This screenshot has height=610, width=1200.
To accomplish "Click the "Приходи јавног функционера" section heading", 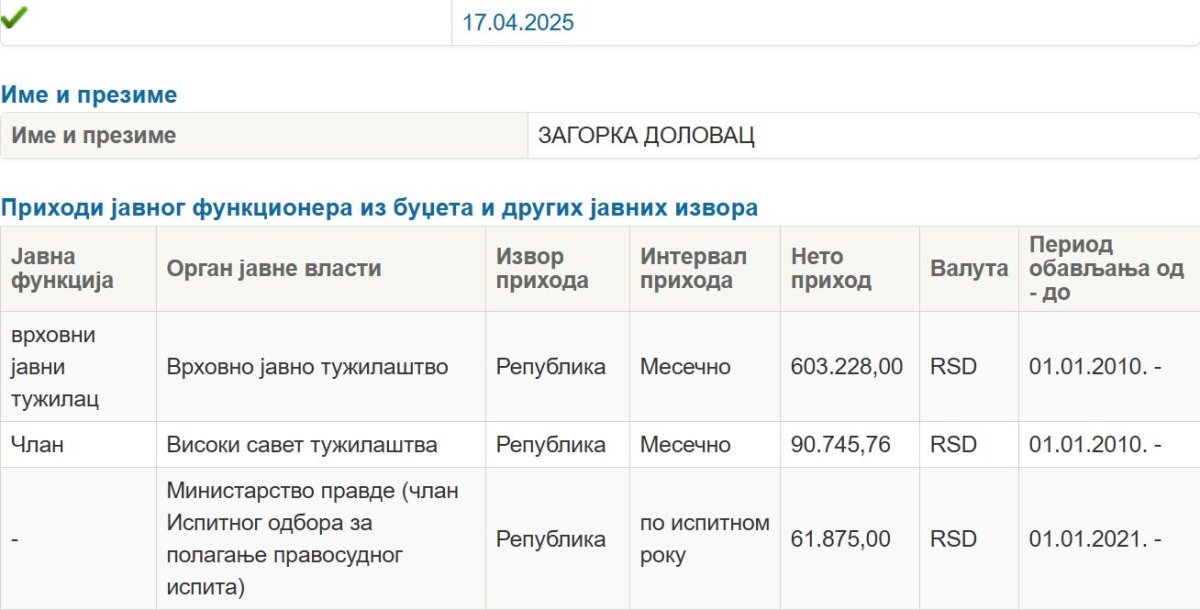I will point(379,208).
